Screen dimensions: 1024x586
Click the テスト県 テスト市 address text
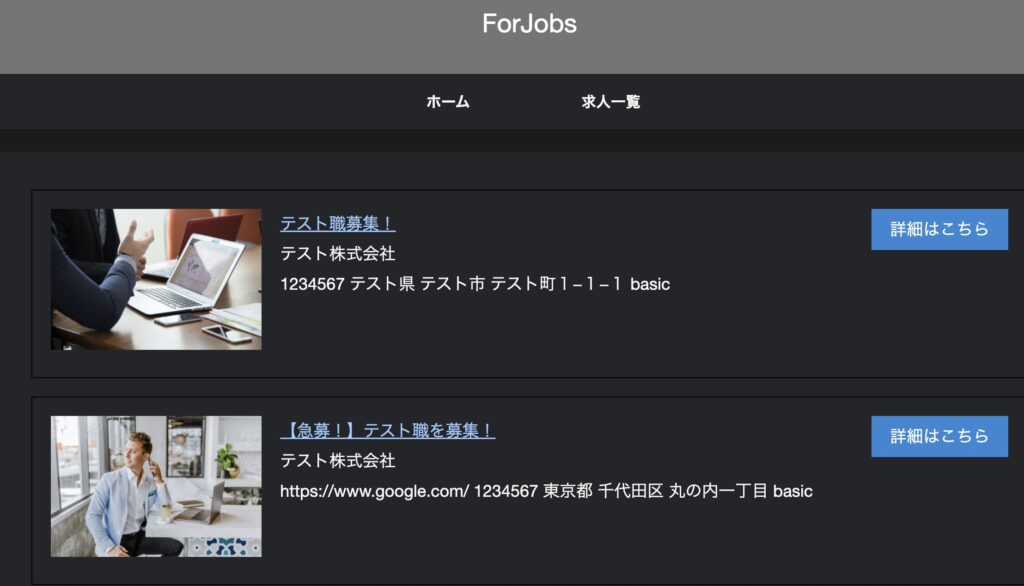point(485,284)
